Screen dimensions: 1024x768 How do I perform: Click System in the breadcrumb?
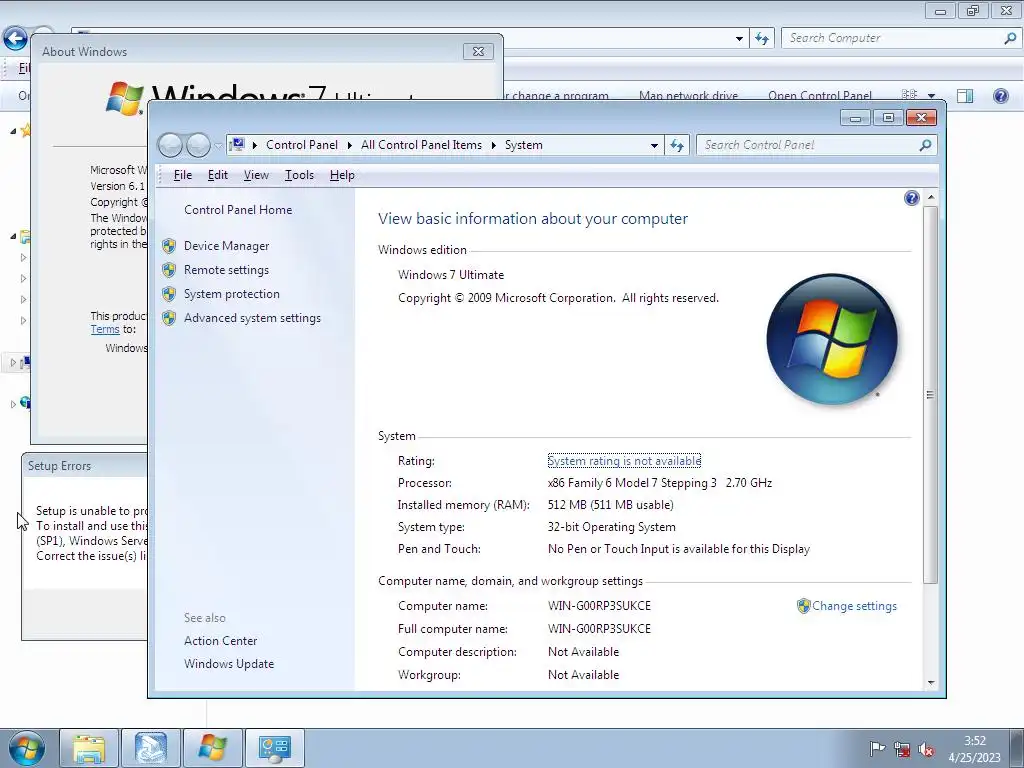[523, 145]
